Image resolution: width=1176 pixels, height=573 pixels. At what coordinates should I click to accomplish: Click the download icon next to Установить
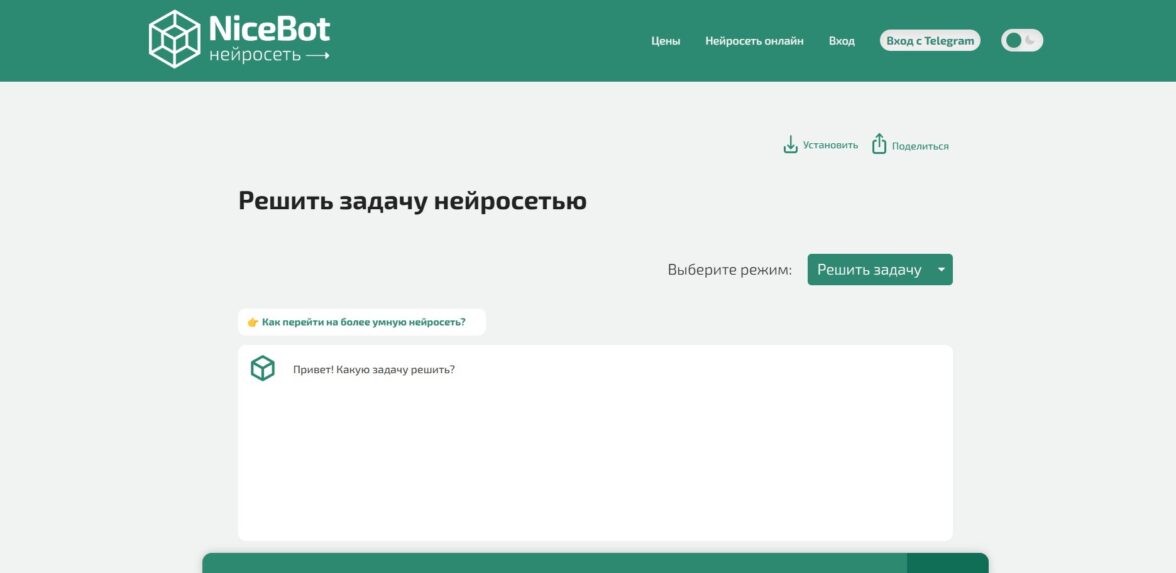(790, 145)
